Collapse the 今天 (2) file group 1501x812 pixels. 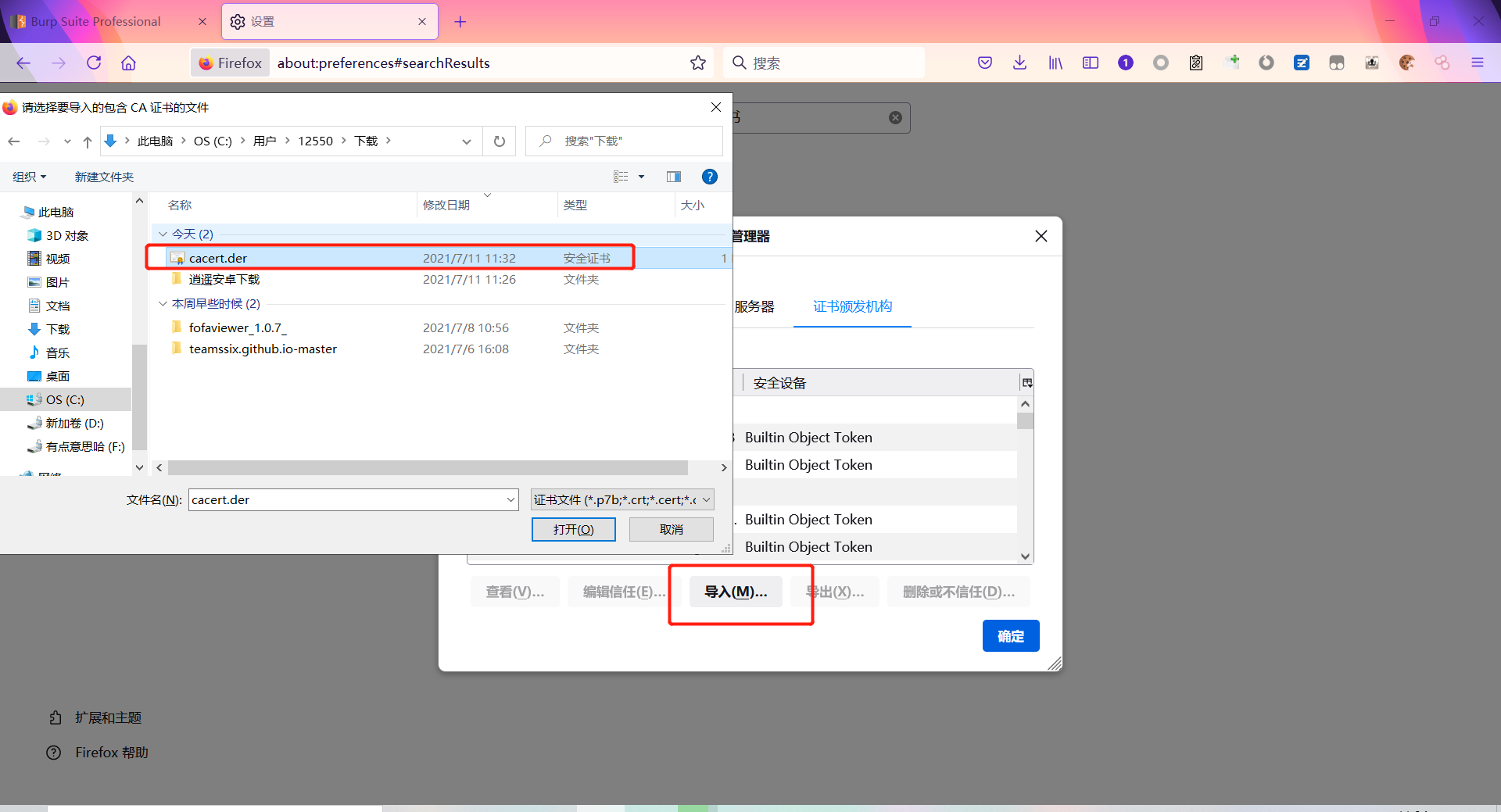(163, 234)
